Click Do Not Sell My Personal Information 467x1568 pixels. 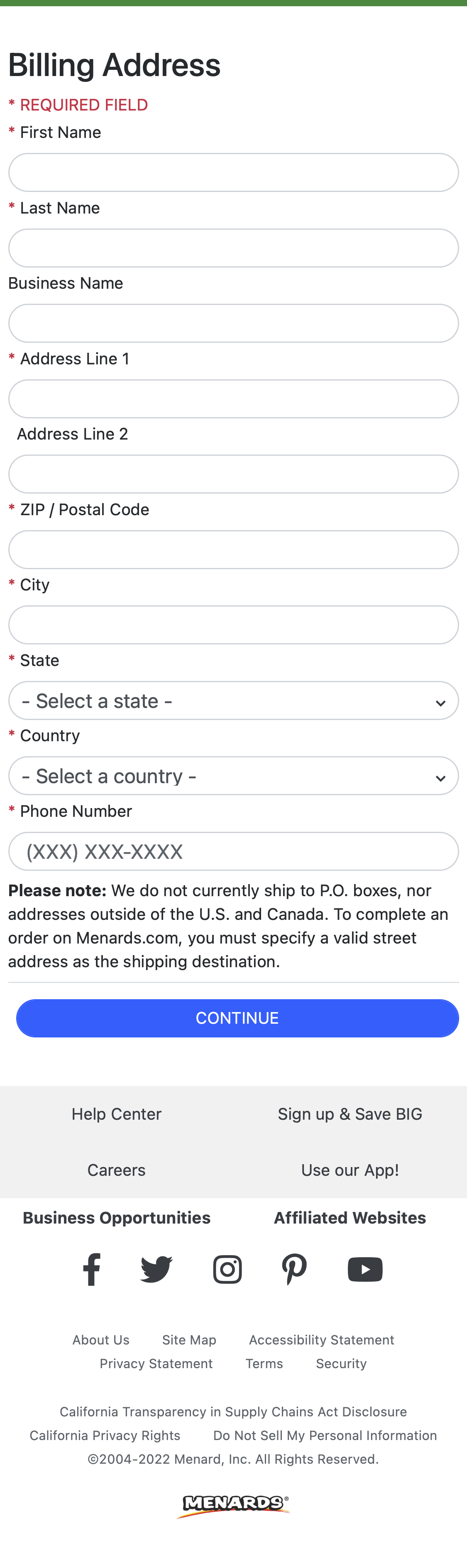[x=325, y=1435]
